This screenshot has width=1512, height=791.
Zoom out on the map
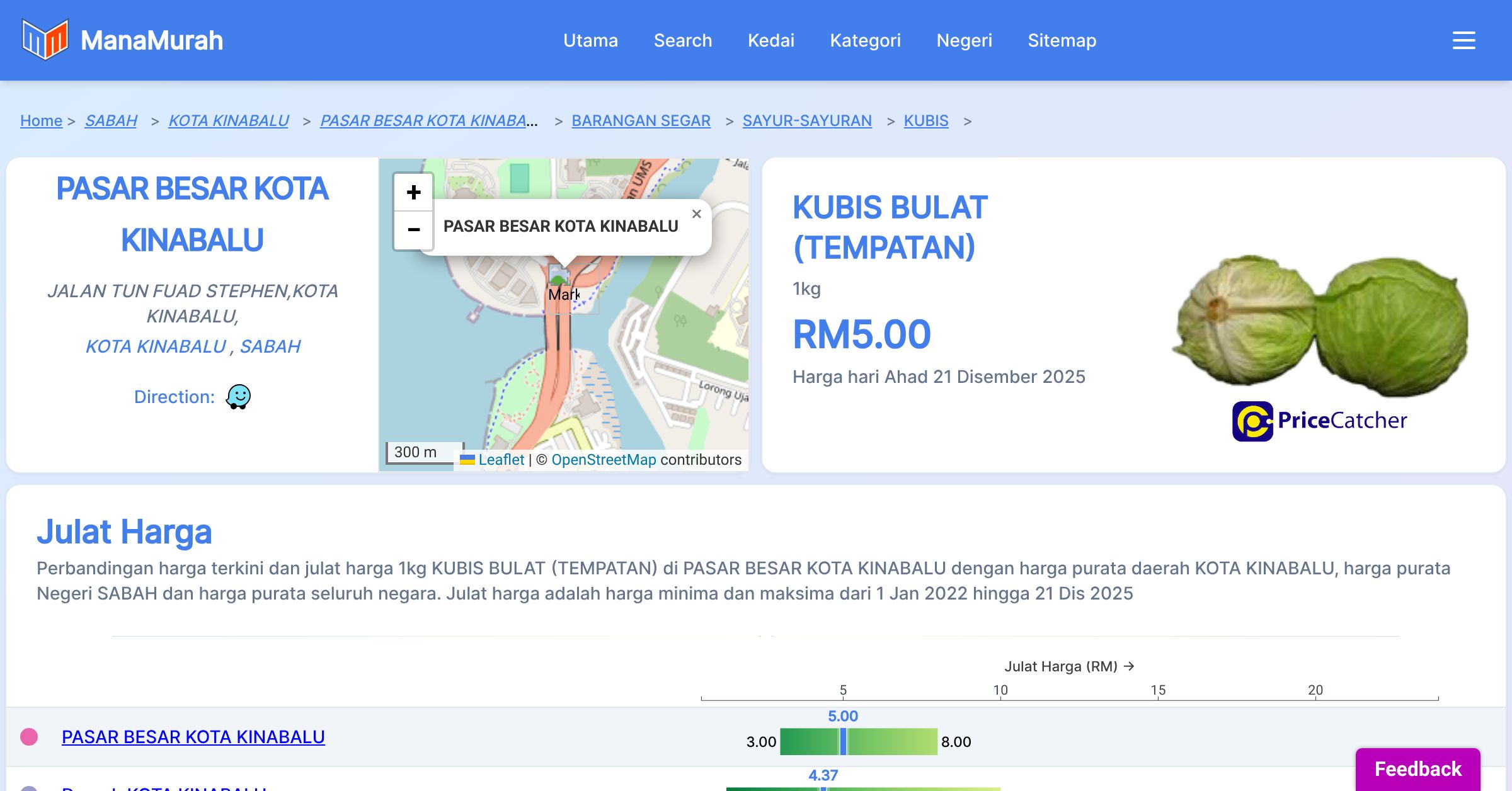(x=413, y=230)
